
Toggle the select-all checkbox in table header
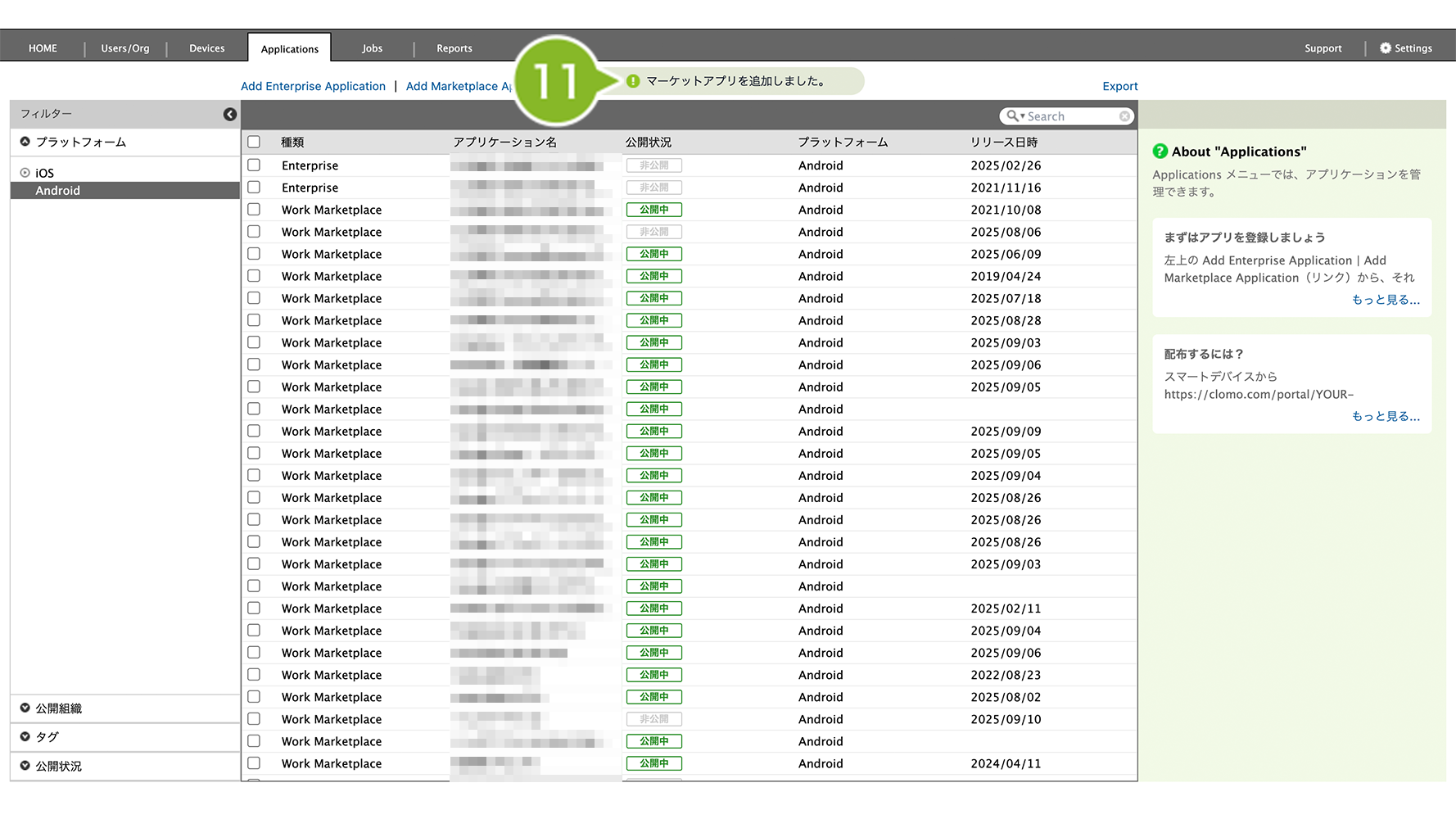point(254,143)
